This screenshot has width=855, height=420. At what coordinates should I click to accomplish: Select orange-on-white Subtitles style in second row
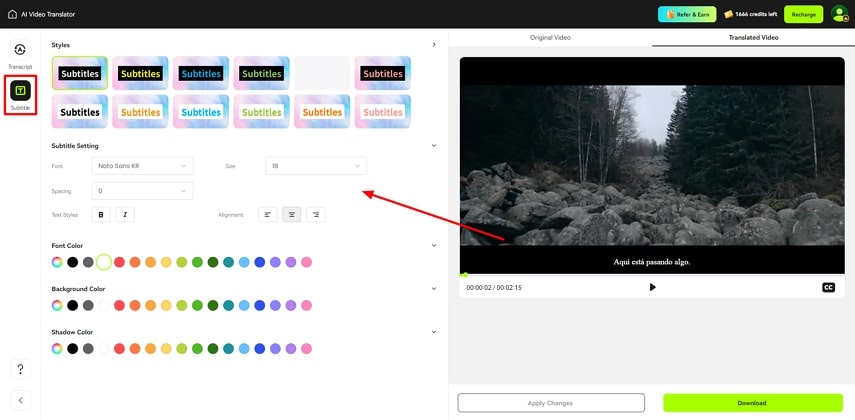click(x=140, y=112)
